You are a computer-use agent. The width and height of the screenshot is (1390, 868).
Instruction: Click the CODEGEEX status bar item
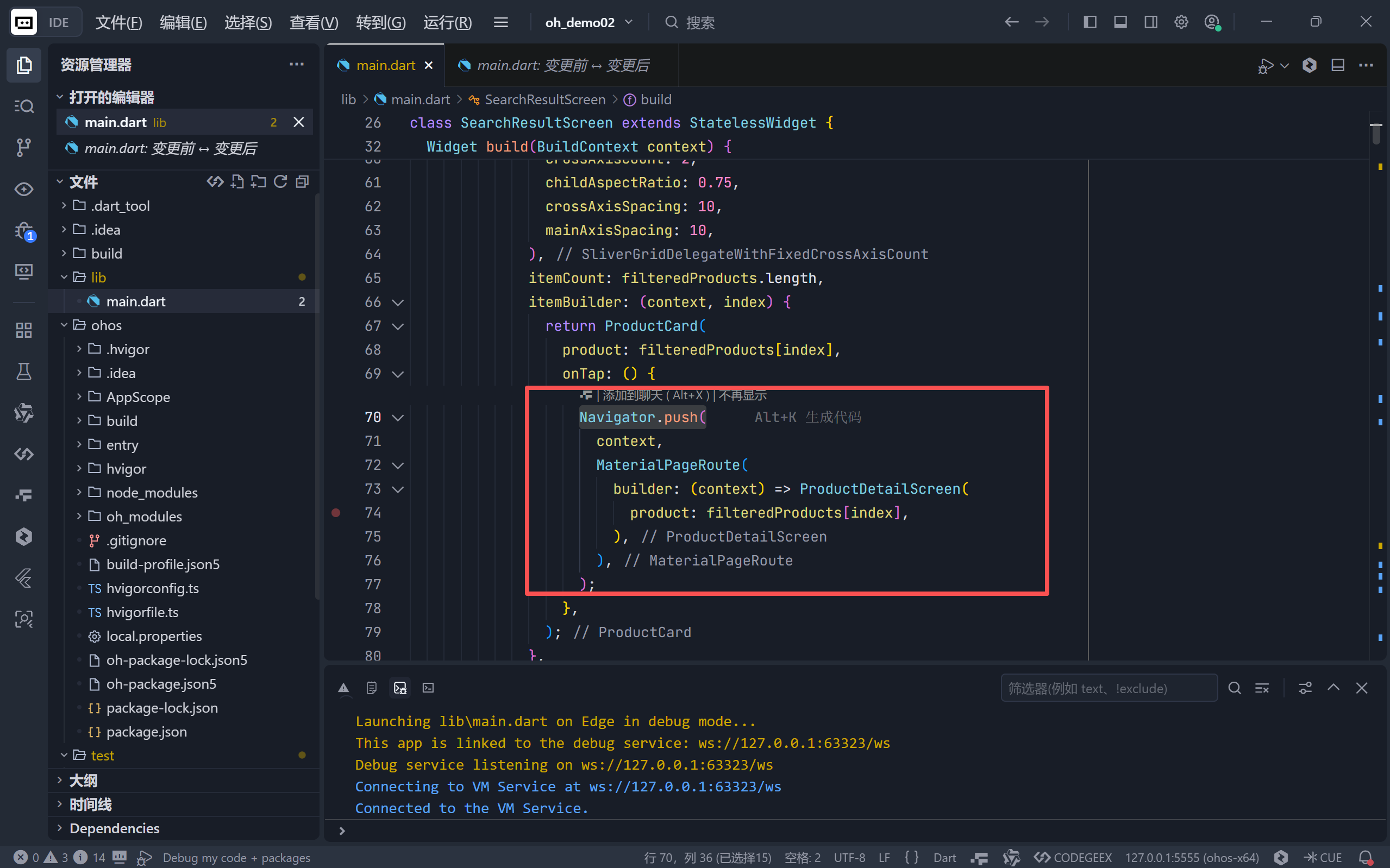[1074, 857]
